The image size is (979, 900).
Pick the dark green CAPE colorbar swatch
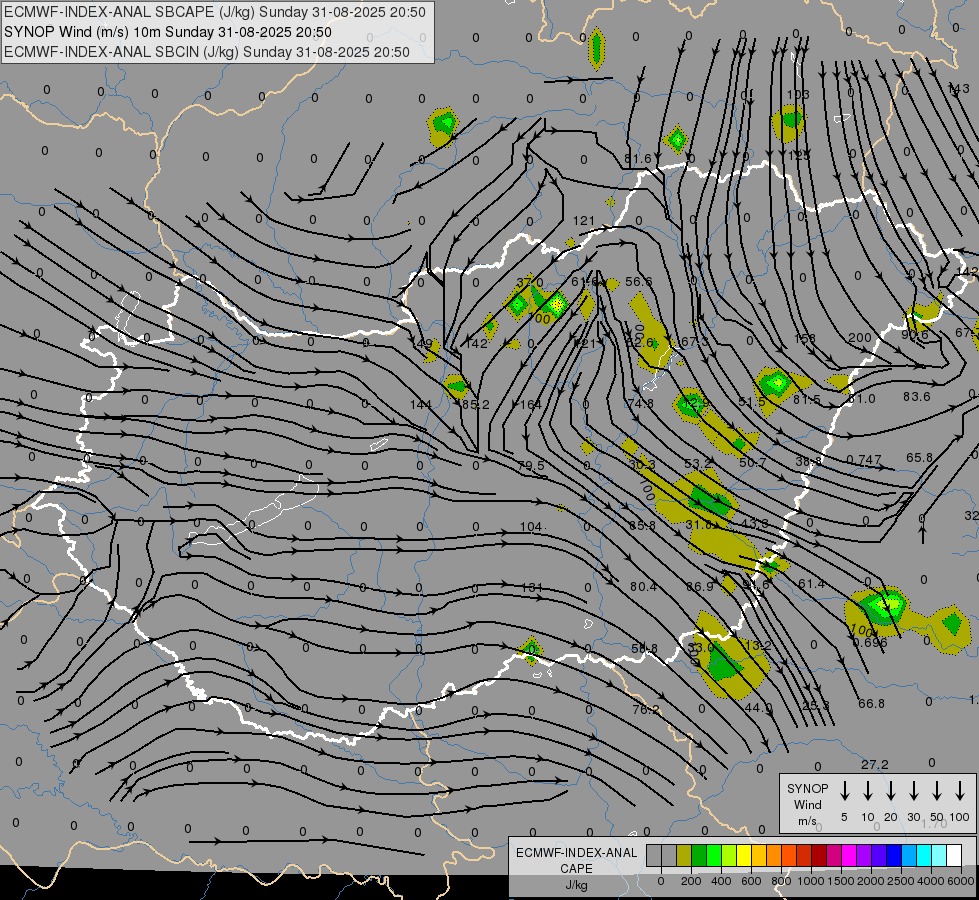click(x=699, y=856)
